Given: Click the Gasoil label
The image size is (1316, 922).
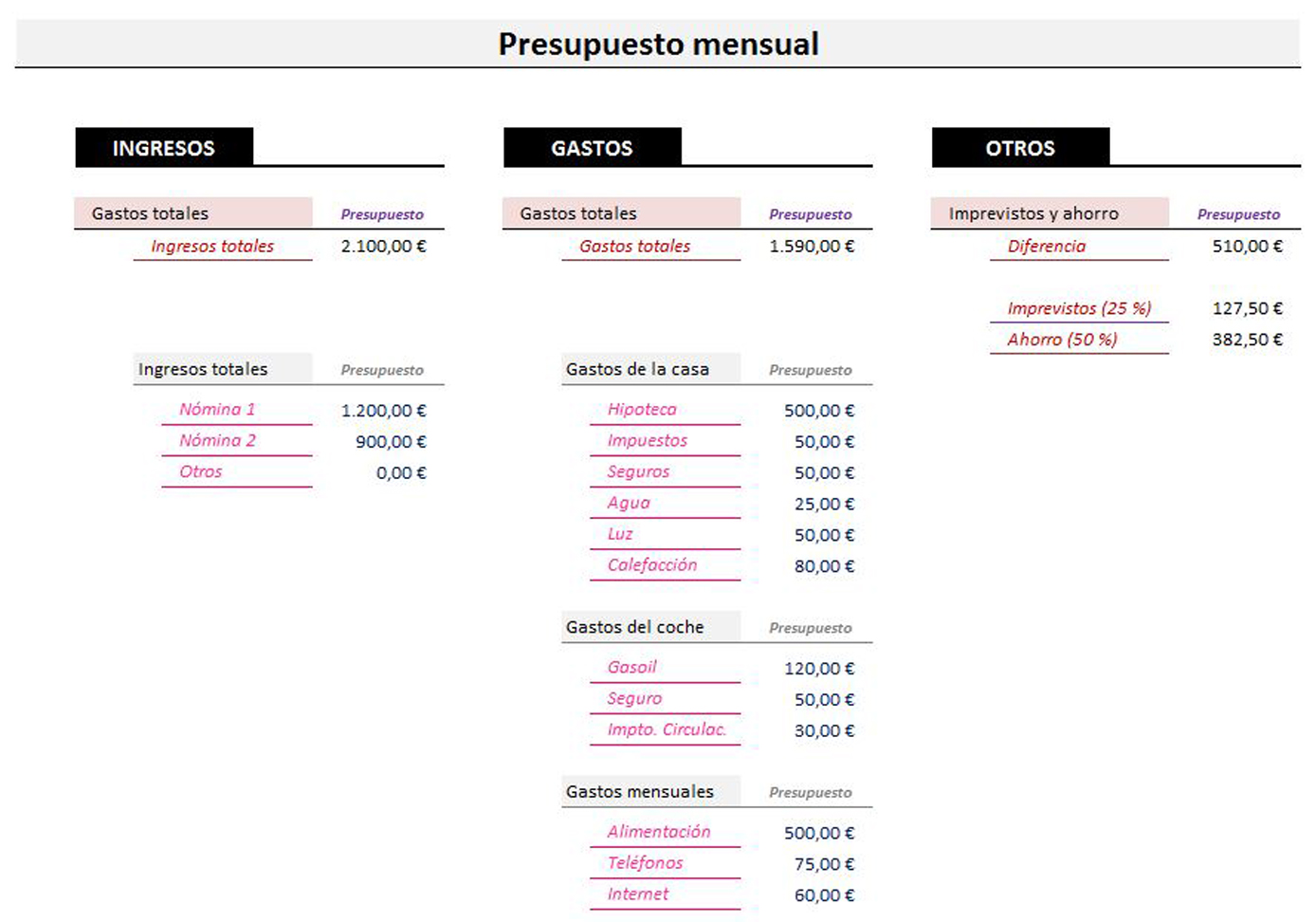Looking at the screenshot, I should pyautogui.click(x=631, y=667).
